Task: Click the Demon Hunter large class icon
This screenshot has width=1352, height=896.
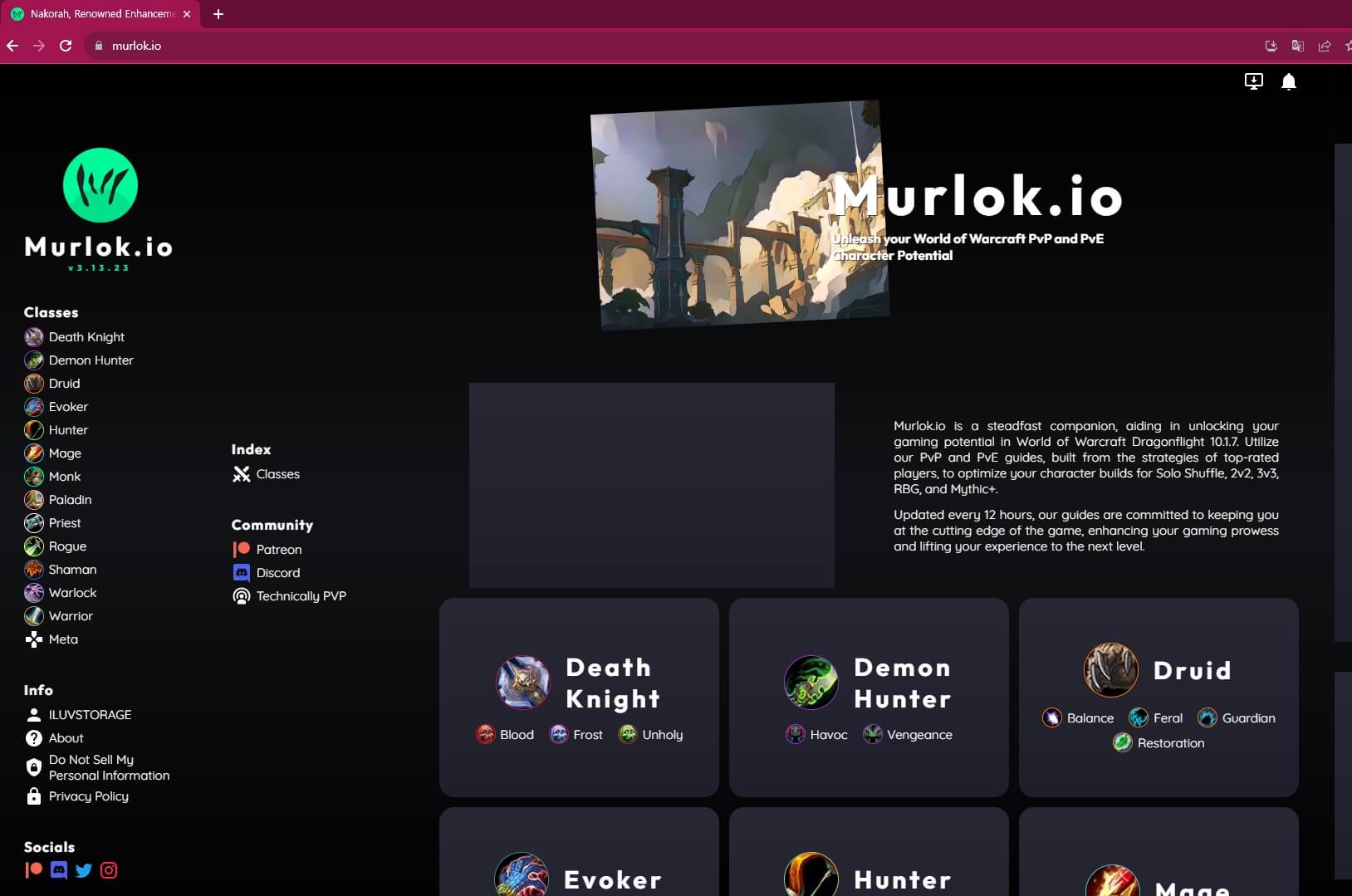Action: (x=811, y=683)
